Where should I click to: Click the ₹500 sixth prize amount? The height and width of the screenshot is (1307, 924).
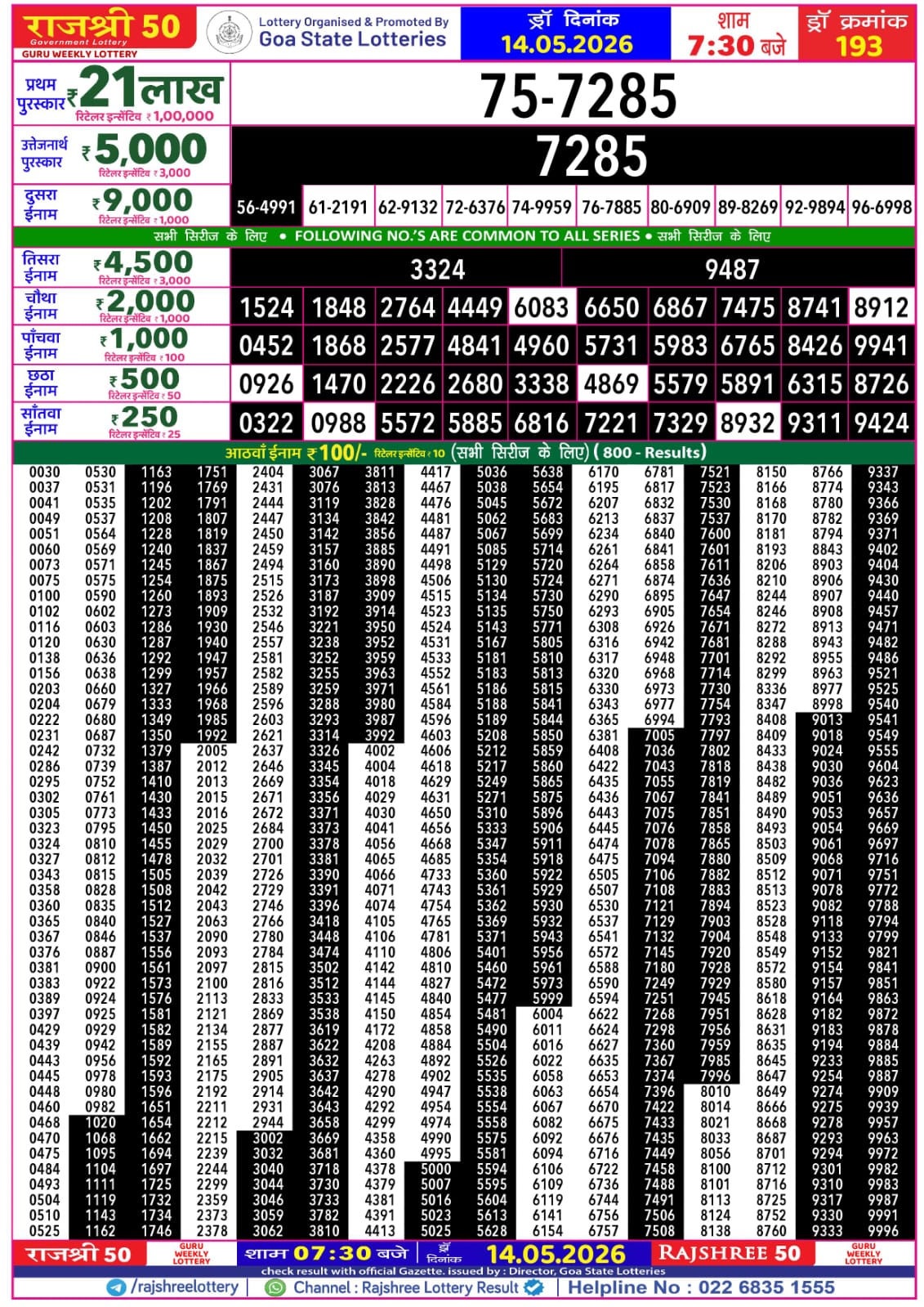pos(145,378)
